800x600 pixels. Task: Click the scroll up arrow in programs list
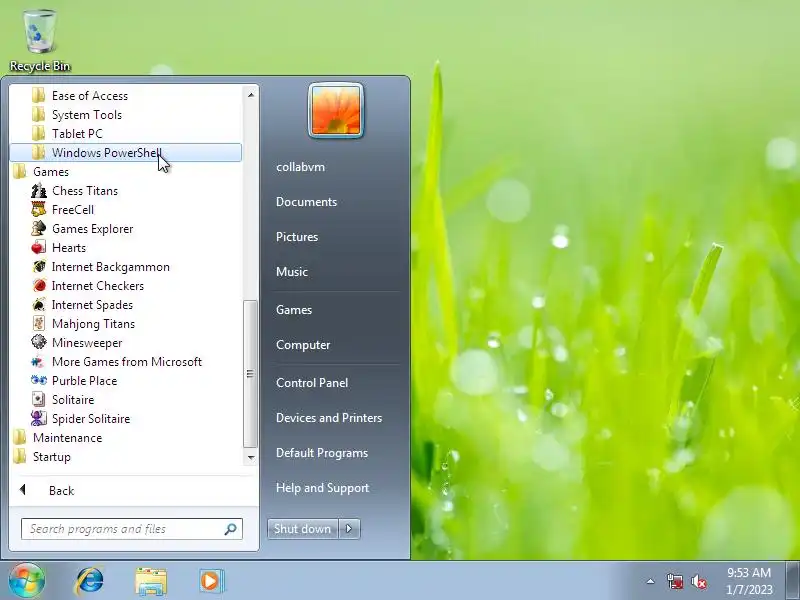pos(251,95)
